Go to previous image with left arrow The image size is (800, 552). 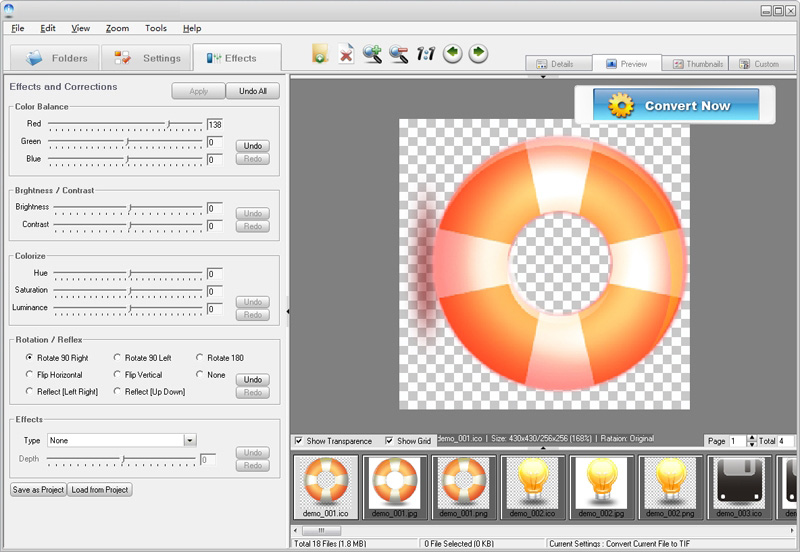[453, 53]
